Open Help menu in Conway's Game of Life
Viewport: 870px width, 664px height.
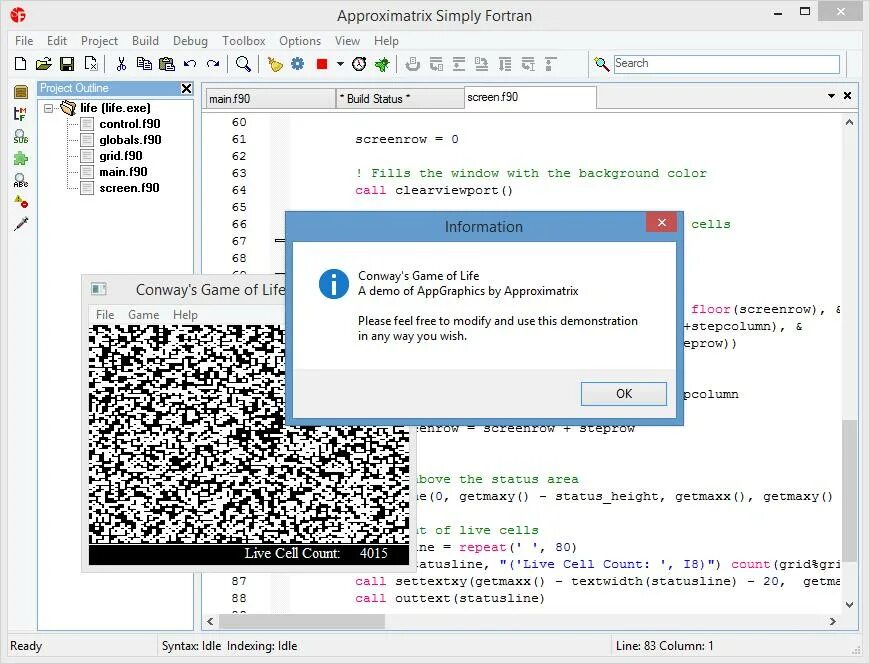[185, 315]
